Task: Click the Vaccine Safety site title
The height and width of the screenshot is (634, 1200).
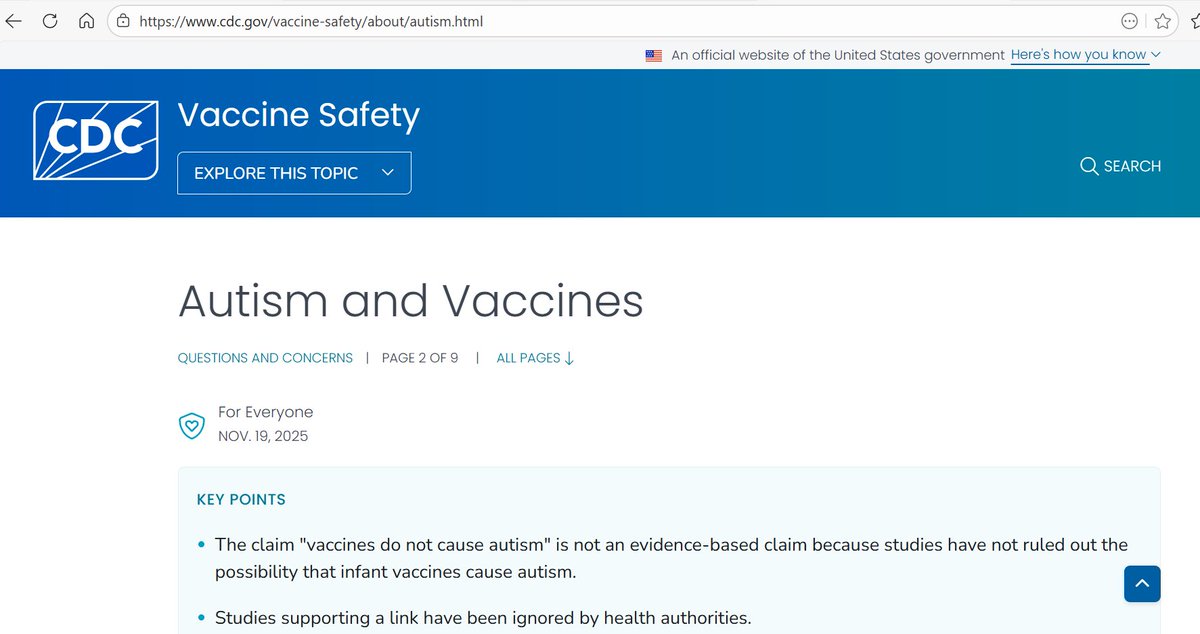Action: tap(299, 115)
